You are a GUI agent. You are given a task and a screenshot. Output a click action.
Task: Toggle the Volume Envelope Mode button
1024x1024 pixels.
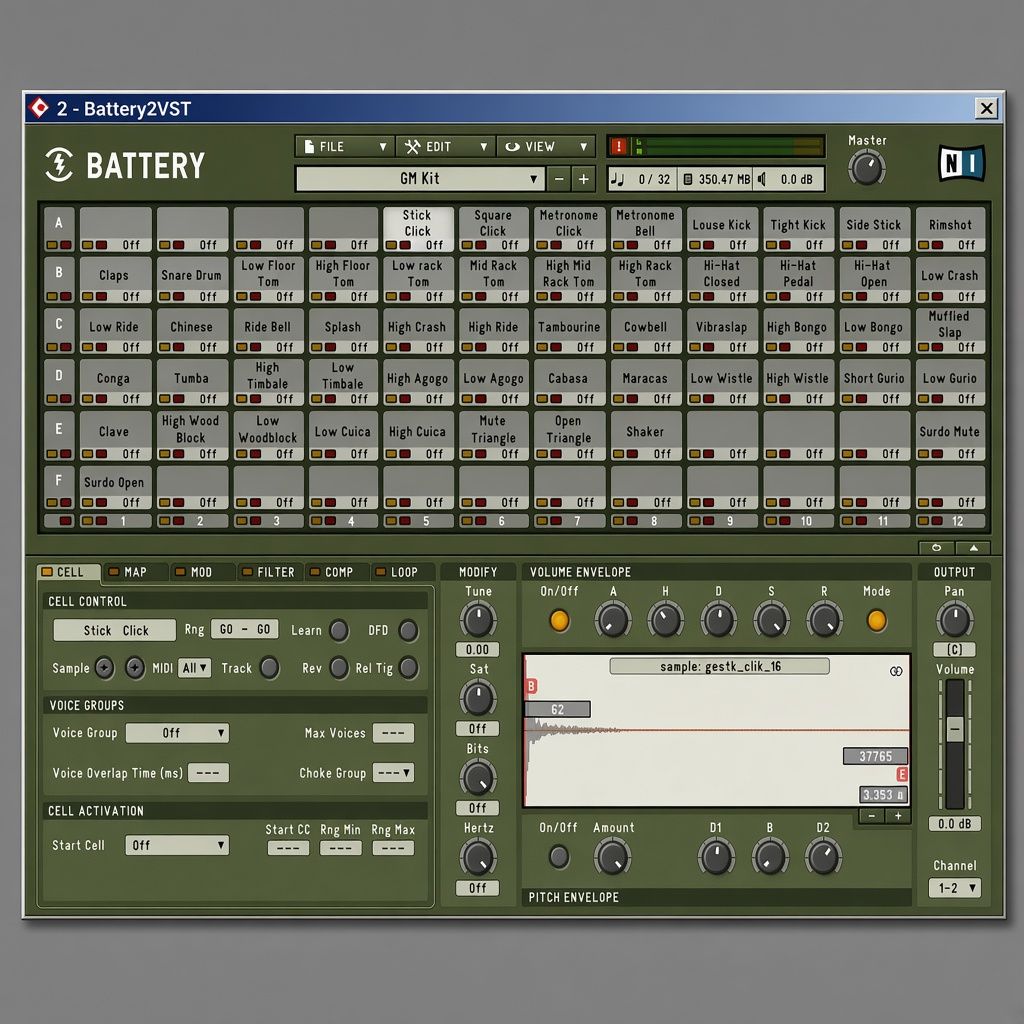[x=876, y=620]
